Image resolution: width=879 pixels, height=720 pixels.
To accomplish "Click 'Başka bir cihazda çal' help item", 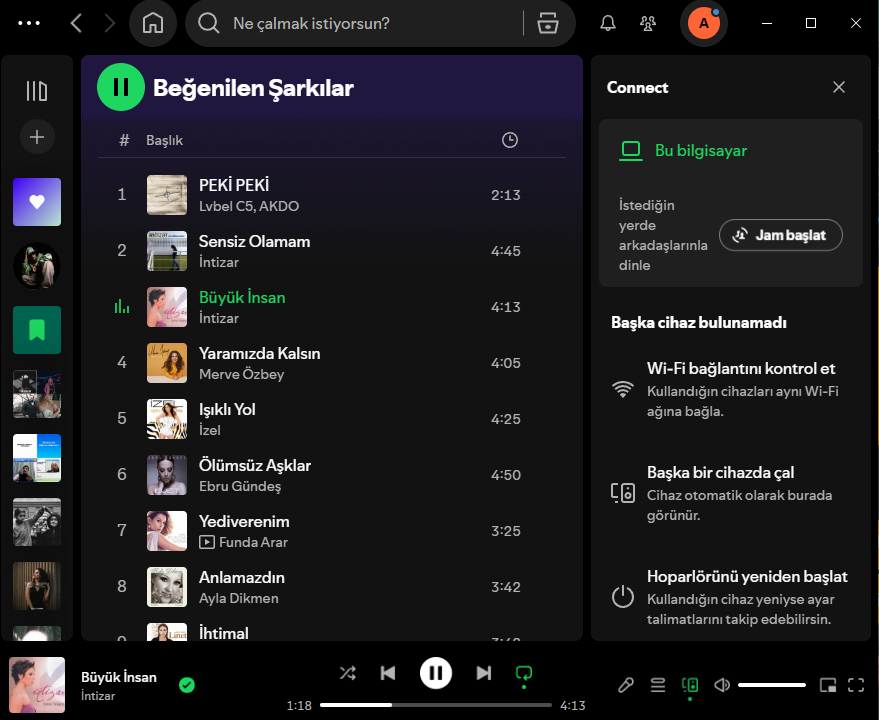I will 720,473.
